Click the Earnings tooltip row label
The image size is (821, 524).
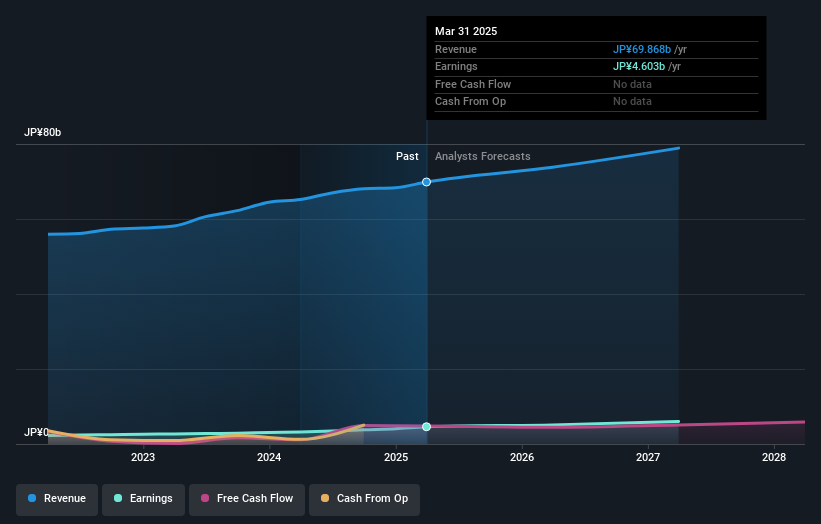tap(456, 66)
